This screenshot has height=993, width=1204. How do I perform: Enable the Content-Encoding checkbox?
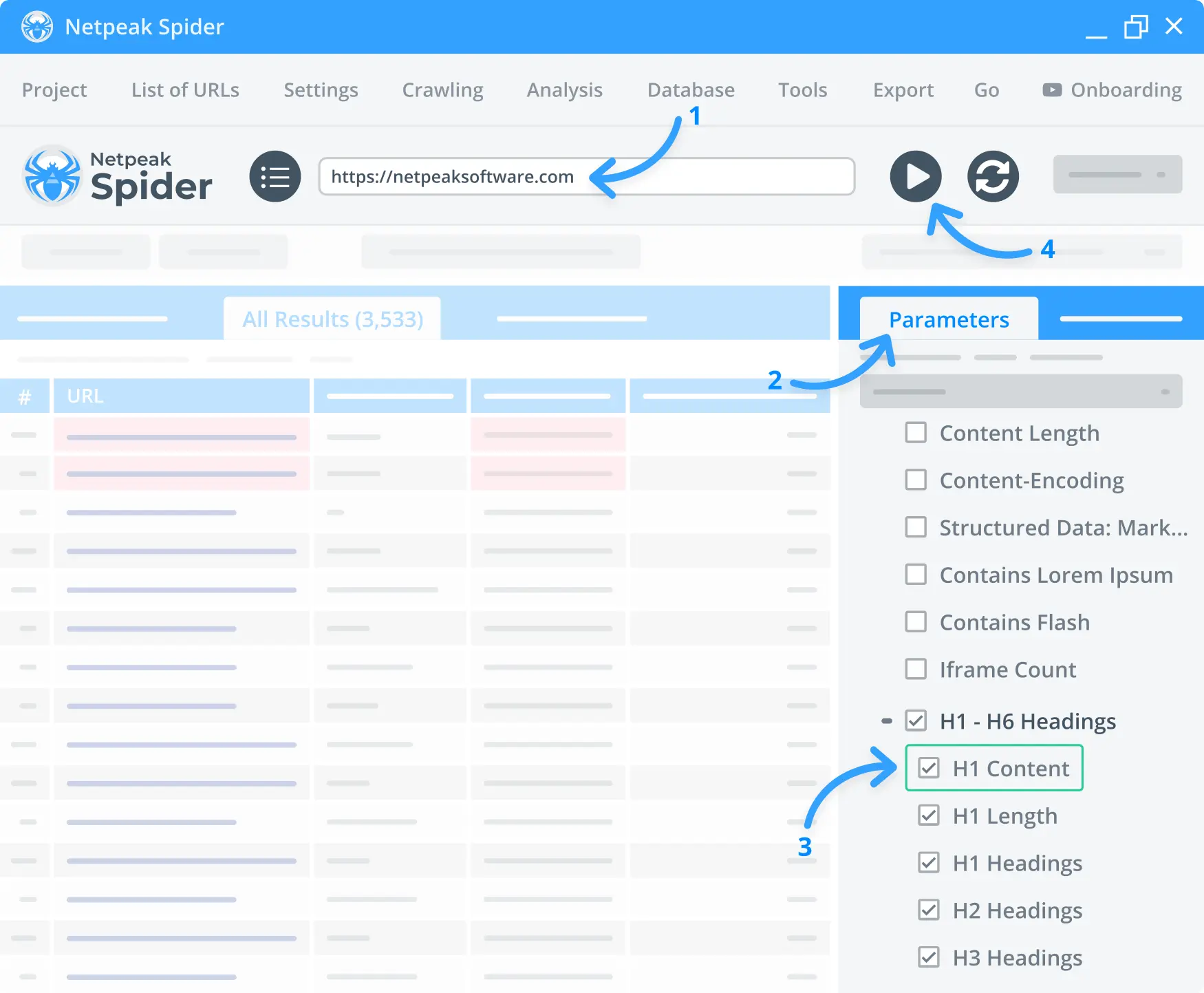click(x=916, y=480)
